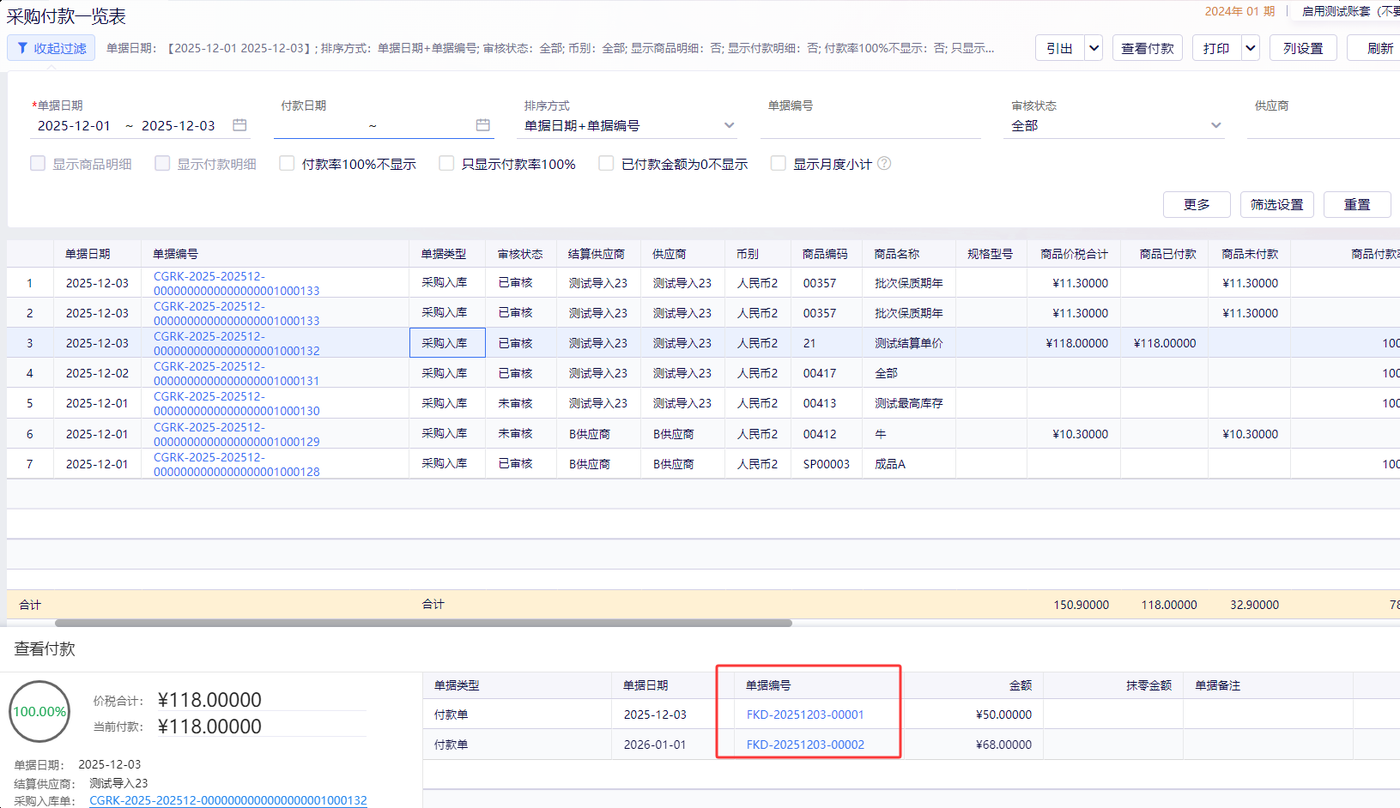The height and width of the screenshot is (808, 1400).
Task: Click the ¥10.30000 商品价税合计 cell in row 6
Action: (1074, 434)
